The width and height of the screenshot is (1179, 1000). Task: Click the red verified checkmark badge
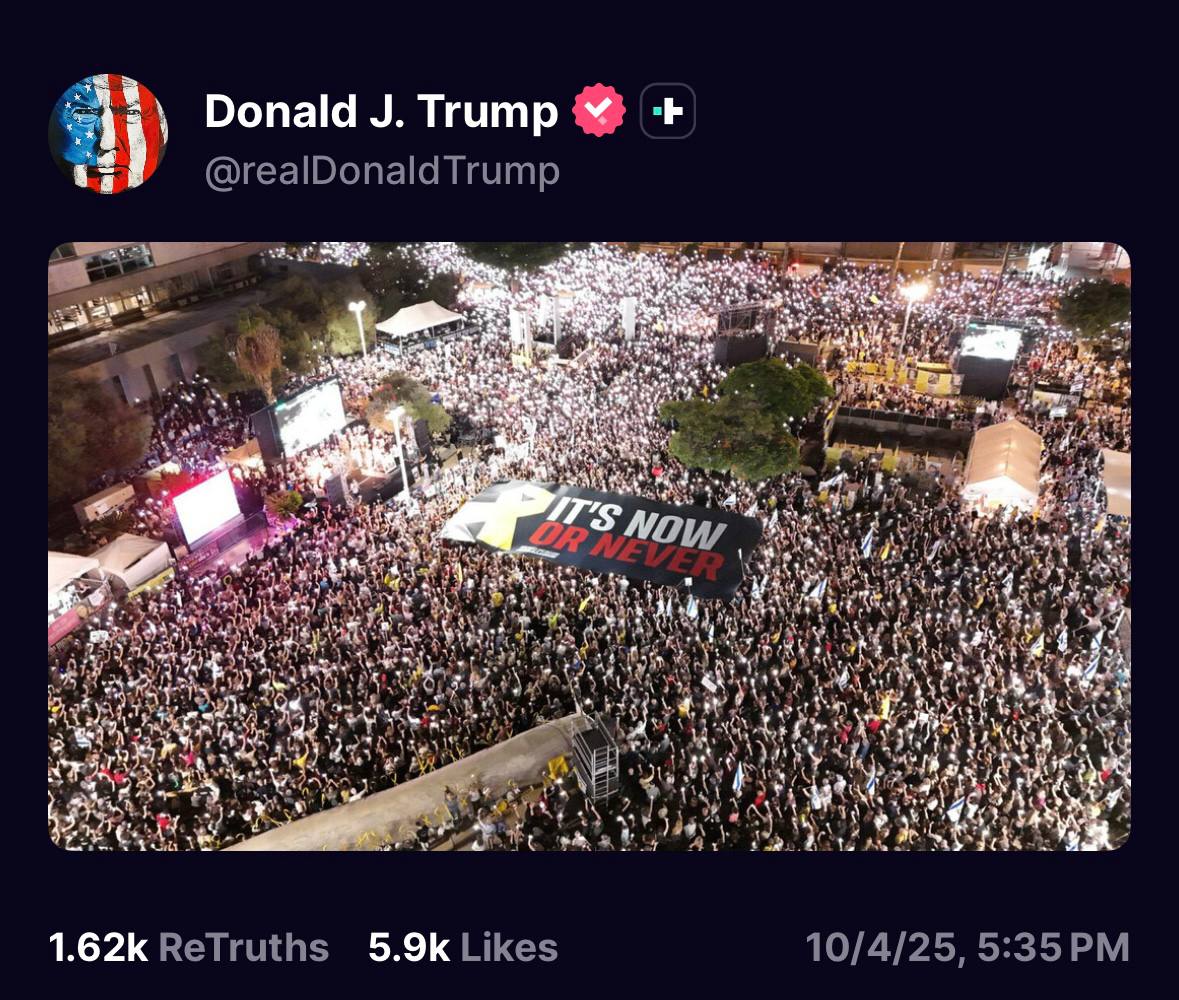click(x=599, y=111)
